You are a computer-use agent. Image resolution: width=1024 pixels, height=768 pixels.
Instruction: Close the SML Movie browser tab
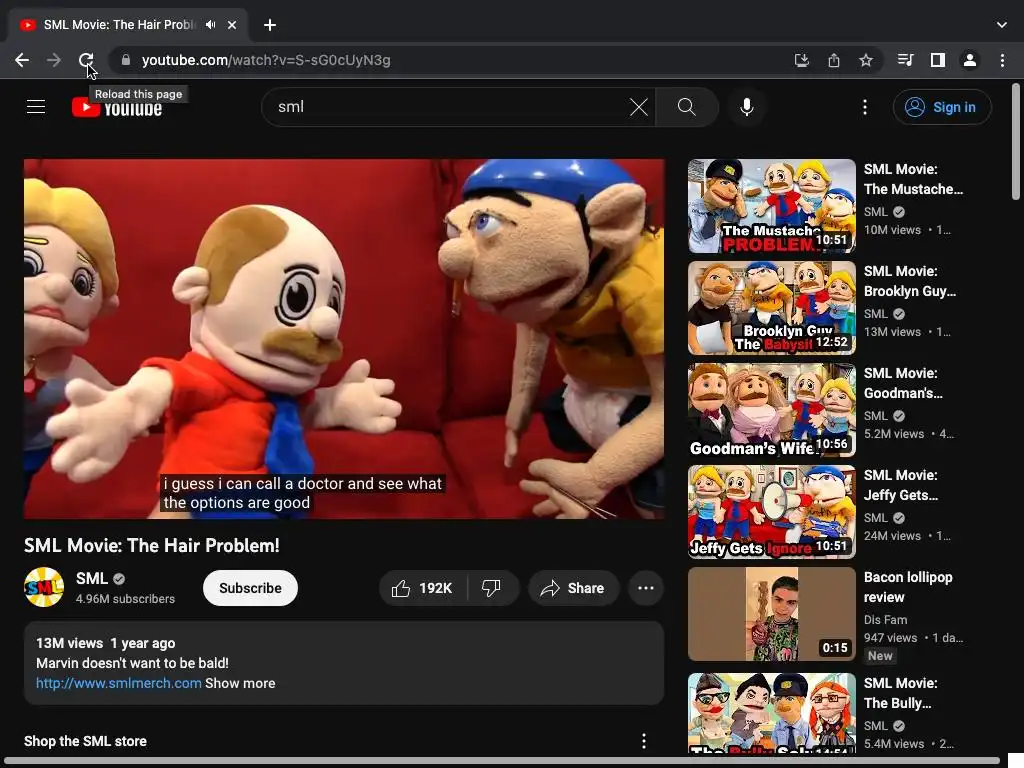point(232,25)
